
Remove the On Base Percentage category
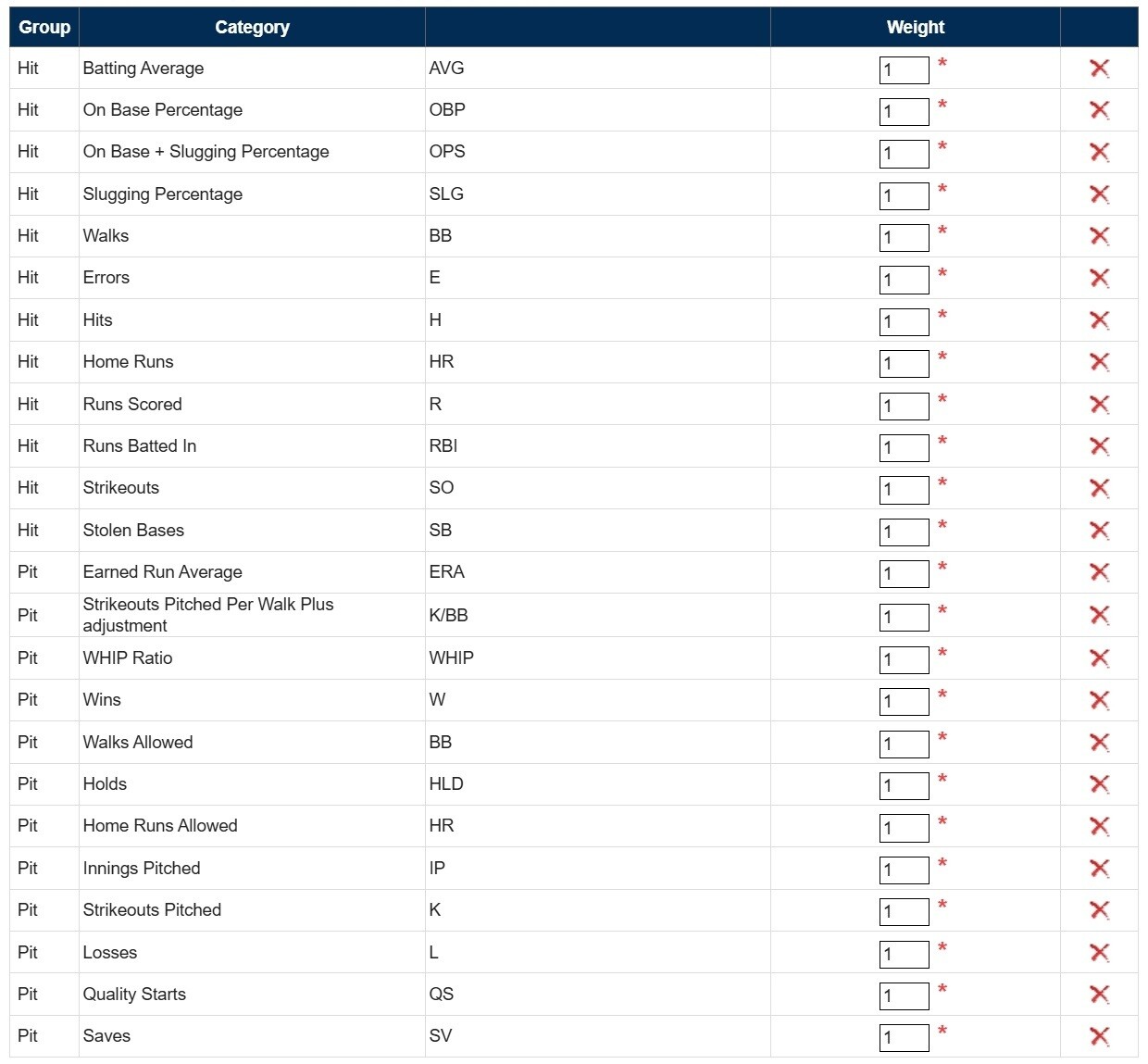(1099, 110)
